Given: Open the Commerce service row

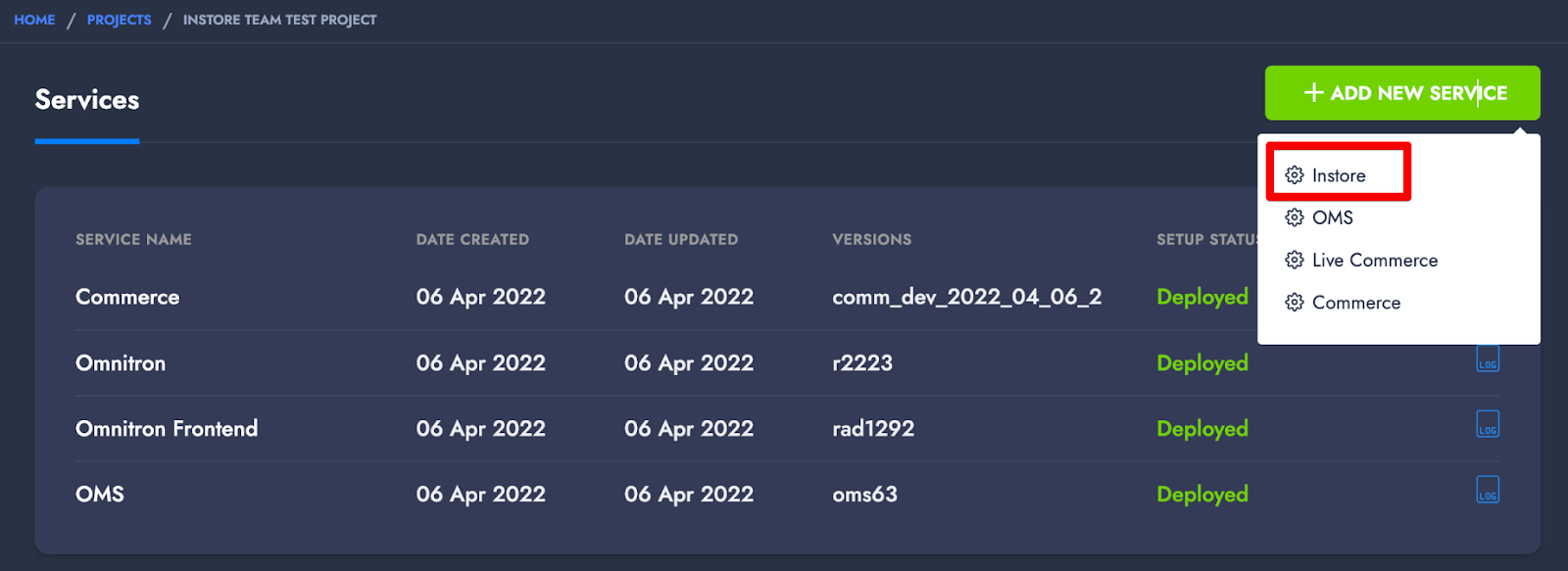Looking at the screenshot, I should tap(787, 297).
